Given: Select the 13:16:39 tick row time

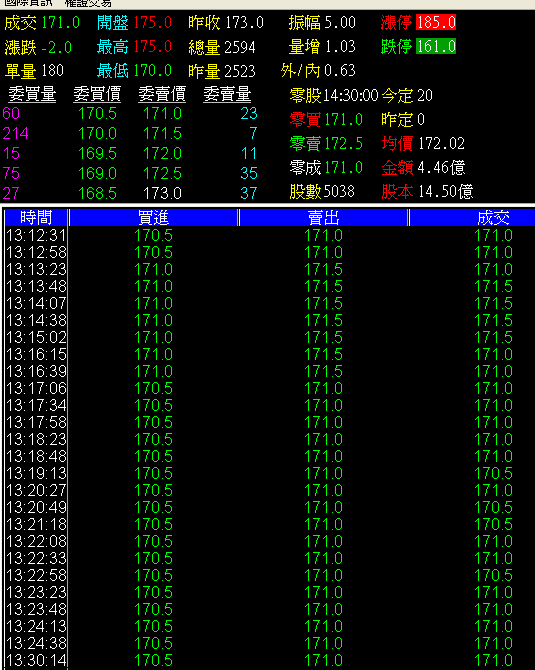Looking at the screenshot, I should (36, 371).
